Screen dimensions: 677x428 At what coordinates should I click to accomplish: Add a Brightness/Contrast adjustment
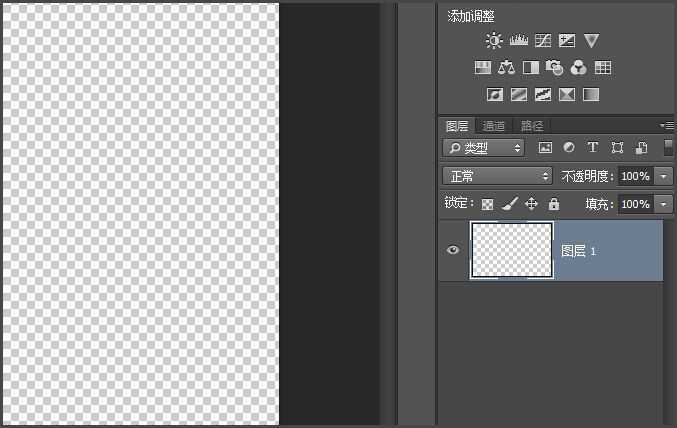494,41
